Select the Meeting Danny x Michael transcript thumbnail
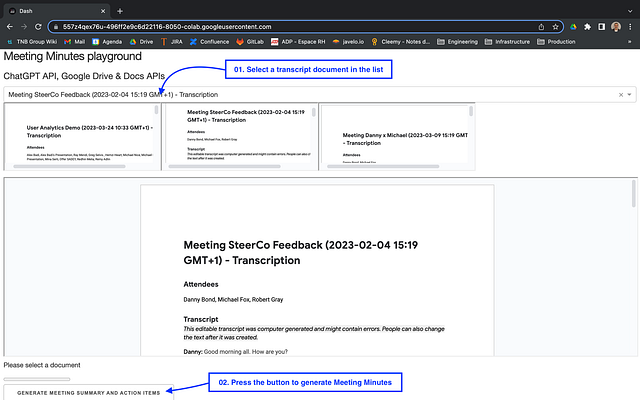The width and height of the screenshot is (640, 400). [397, 137]
